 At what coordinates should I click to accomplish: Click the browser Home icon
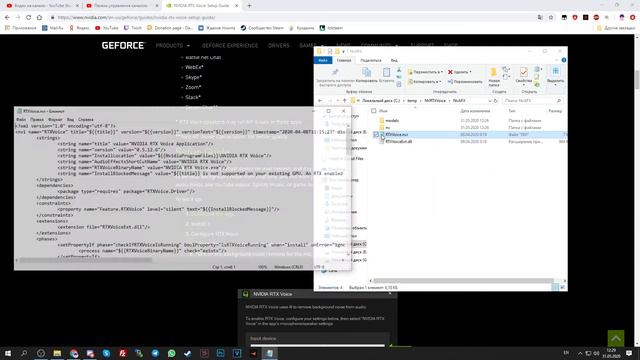(39, 18)
